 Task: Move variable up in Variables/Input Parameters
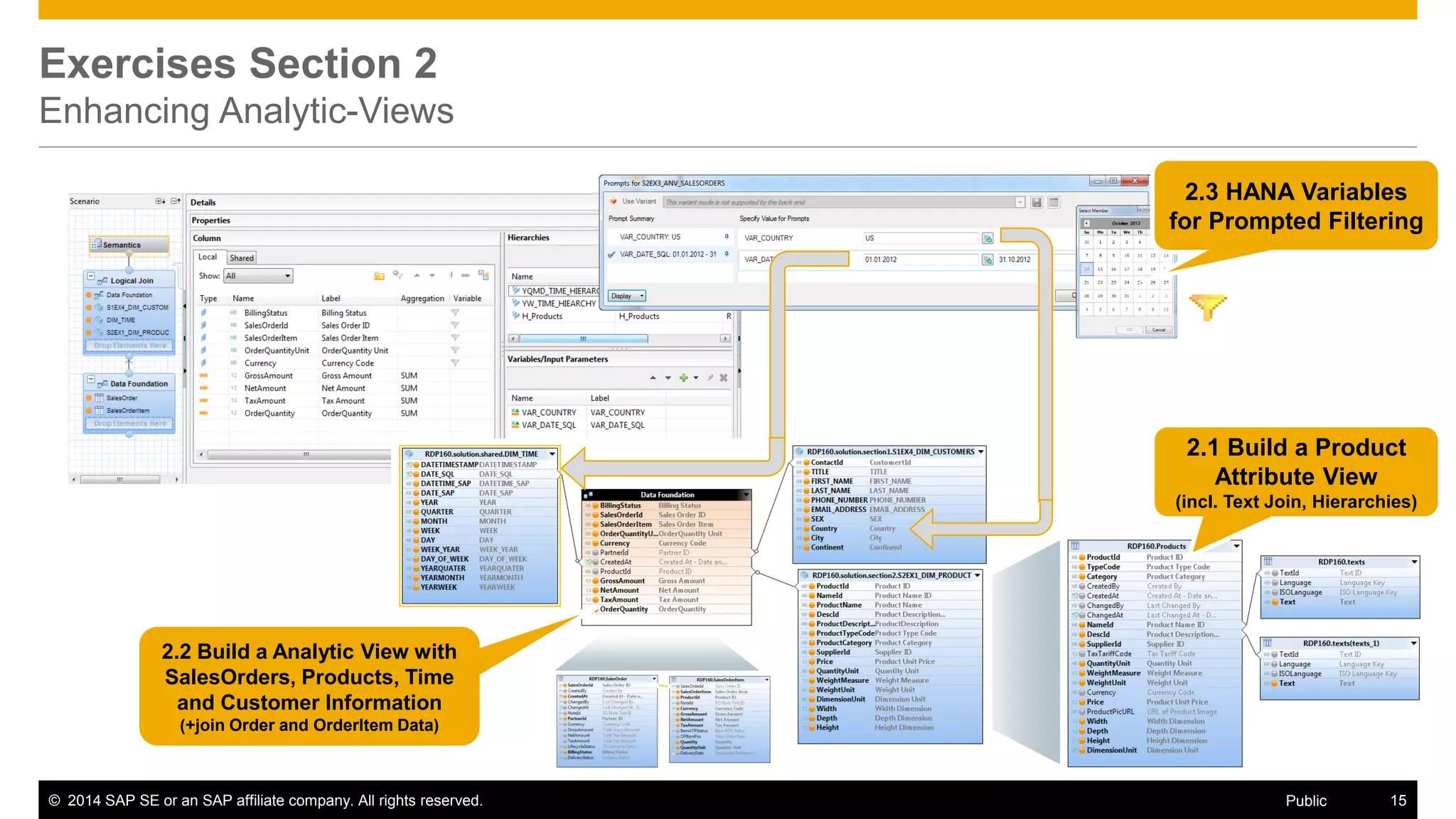click(653, 378)
